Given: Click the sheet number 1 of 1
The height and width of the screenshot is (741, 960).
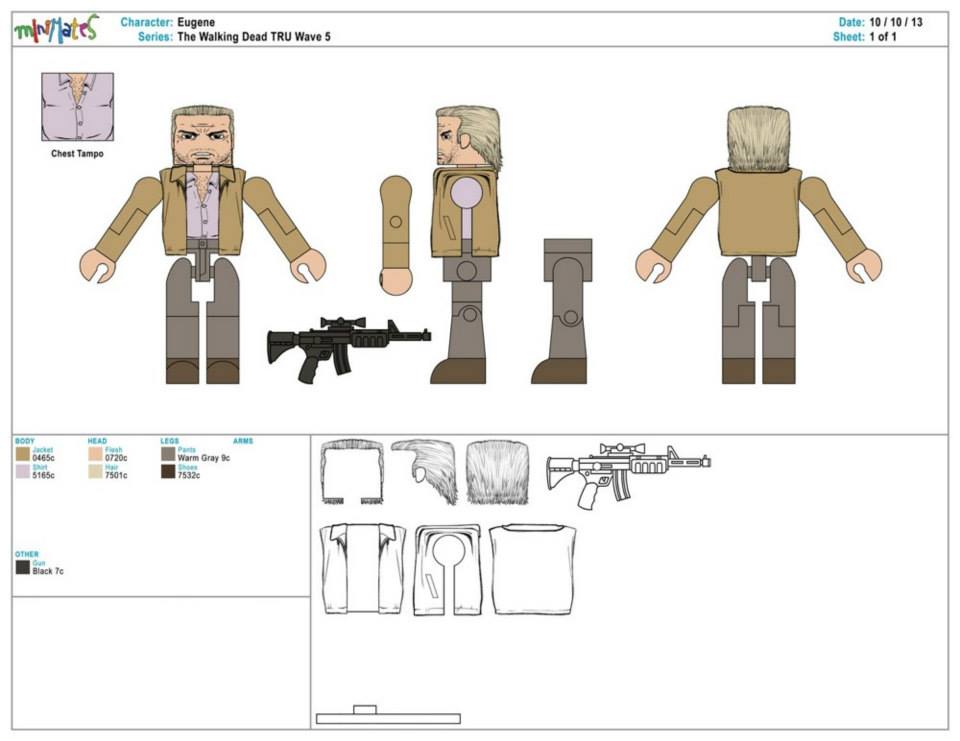Looking at the screenshot, I should click(x=883, y=37).
